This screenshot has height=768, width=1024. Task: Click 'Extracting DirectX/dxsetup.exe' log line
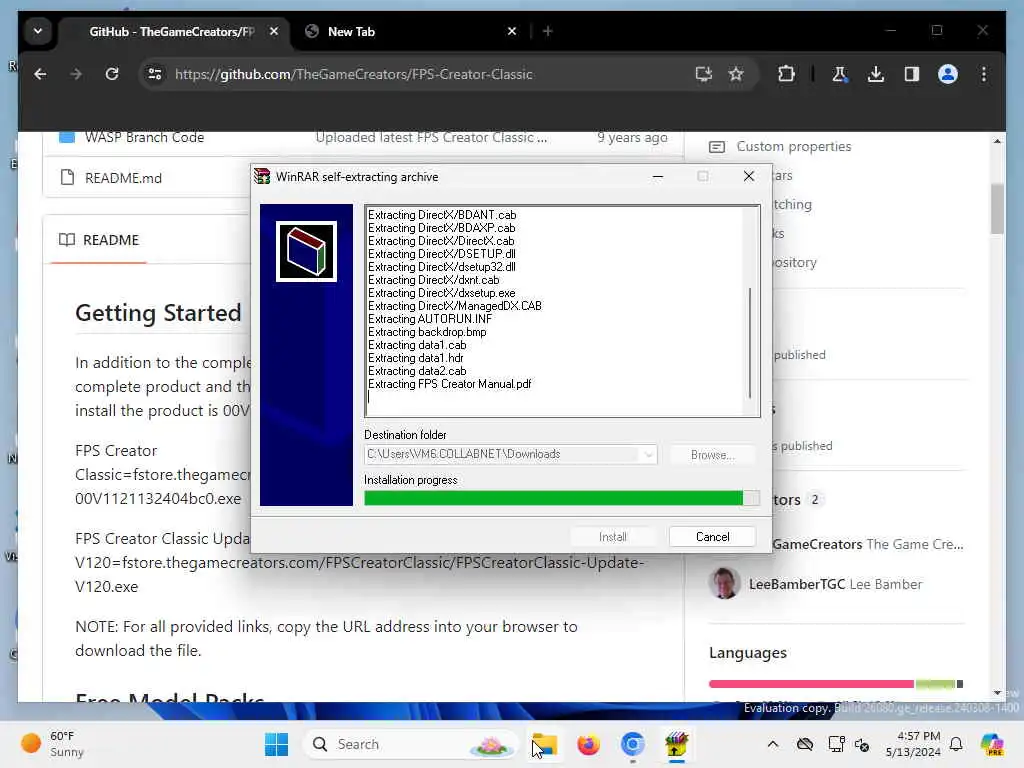[x=441, y=293]
